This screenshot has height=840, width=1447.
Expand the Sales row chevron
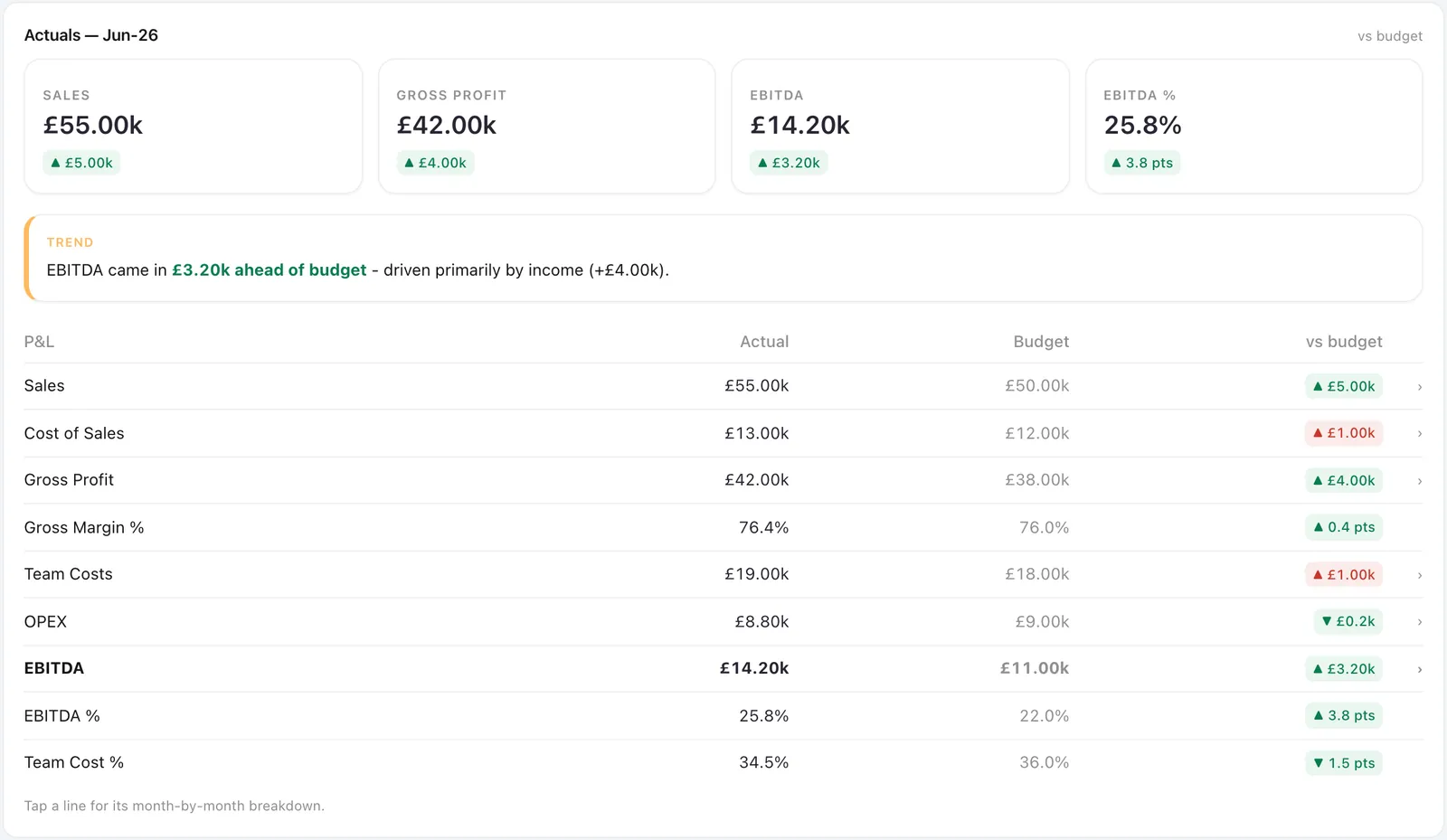[x=1420, y=387]
